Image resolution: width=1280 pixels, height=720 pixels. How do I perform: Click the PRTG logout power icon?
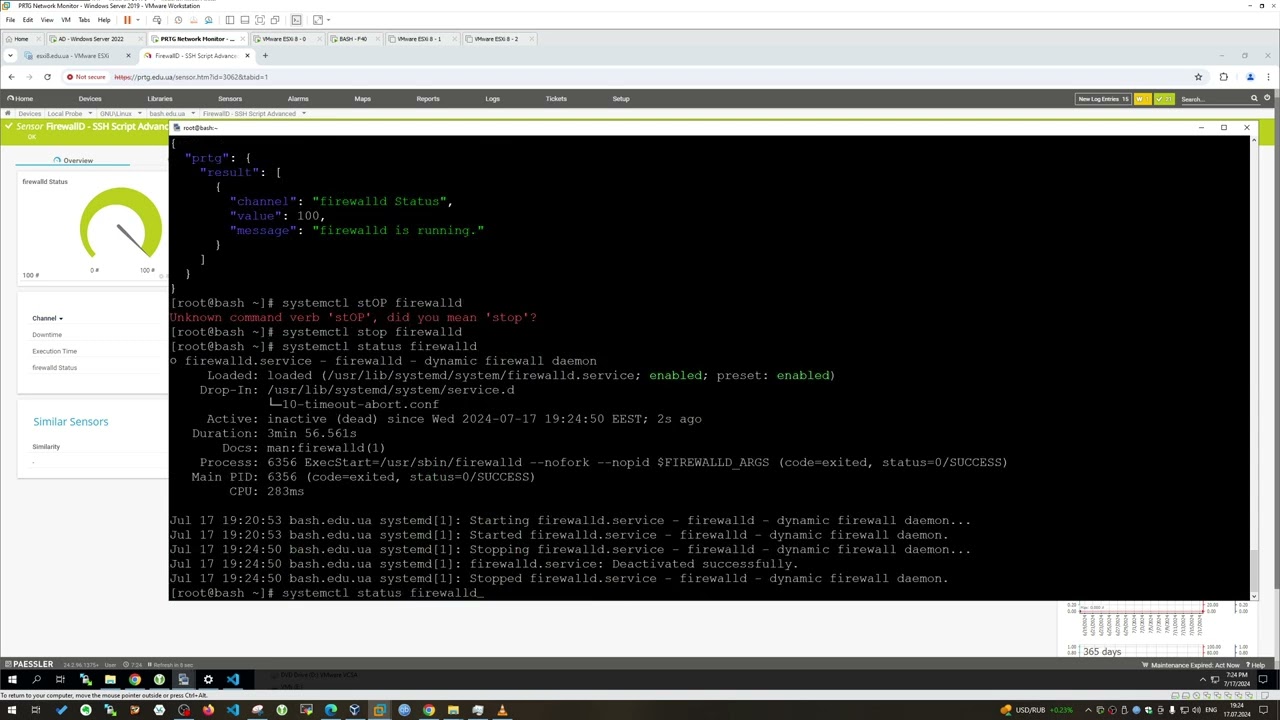1267,99
